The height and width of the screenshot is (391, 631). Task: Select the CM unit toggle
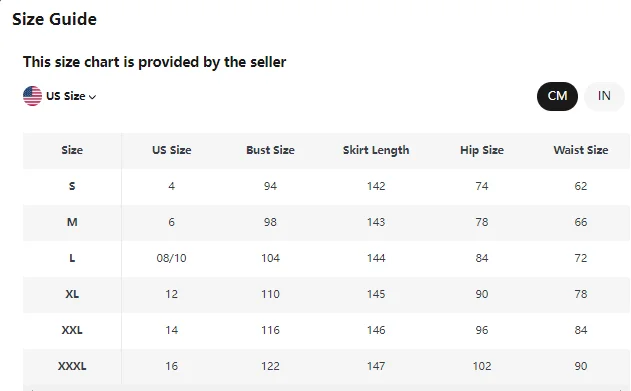(557, 96)
